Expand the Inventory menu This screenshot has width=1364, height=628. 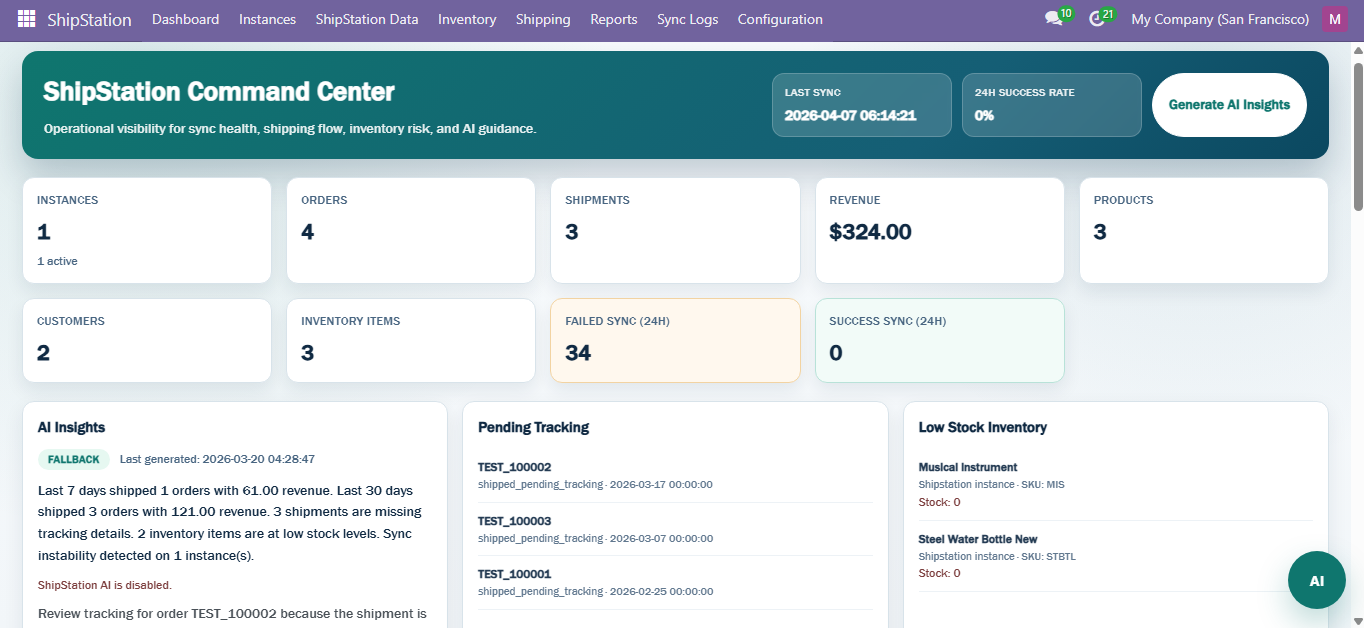467,19
